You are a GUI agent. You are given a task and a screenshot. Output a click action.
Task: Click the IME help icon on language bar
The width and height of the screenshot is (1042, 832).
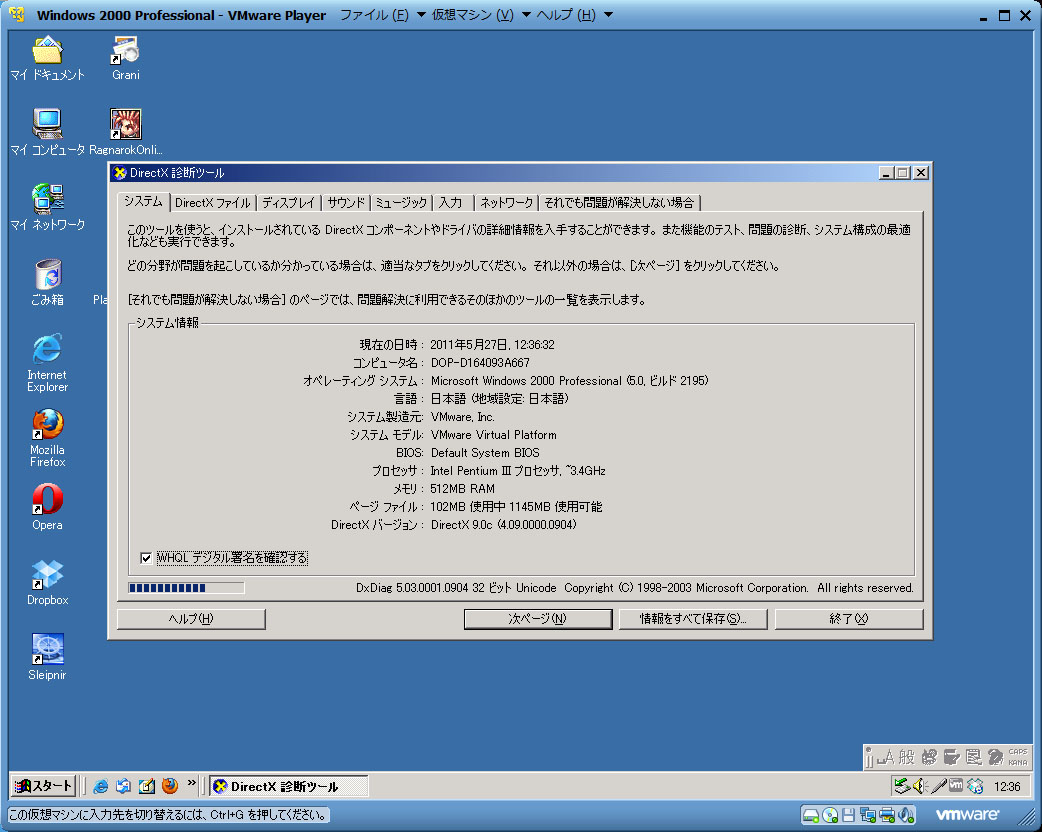[995, 757]
